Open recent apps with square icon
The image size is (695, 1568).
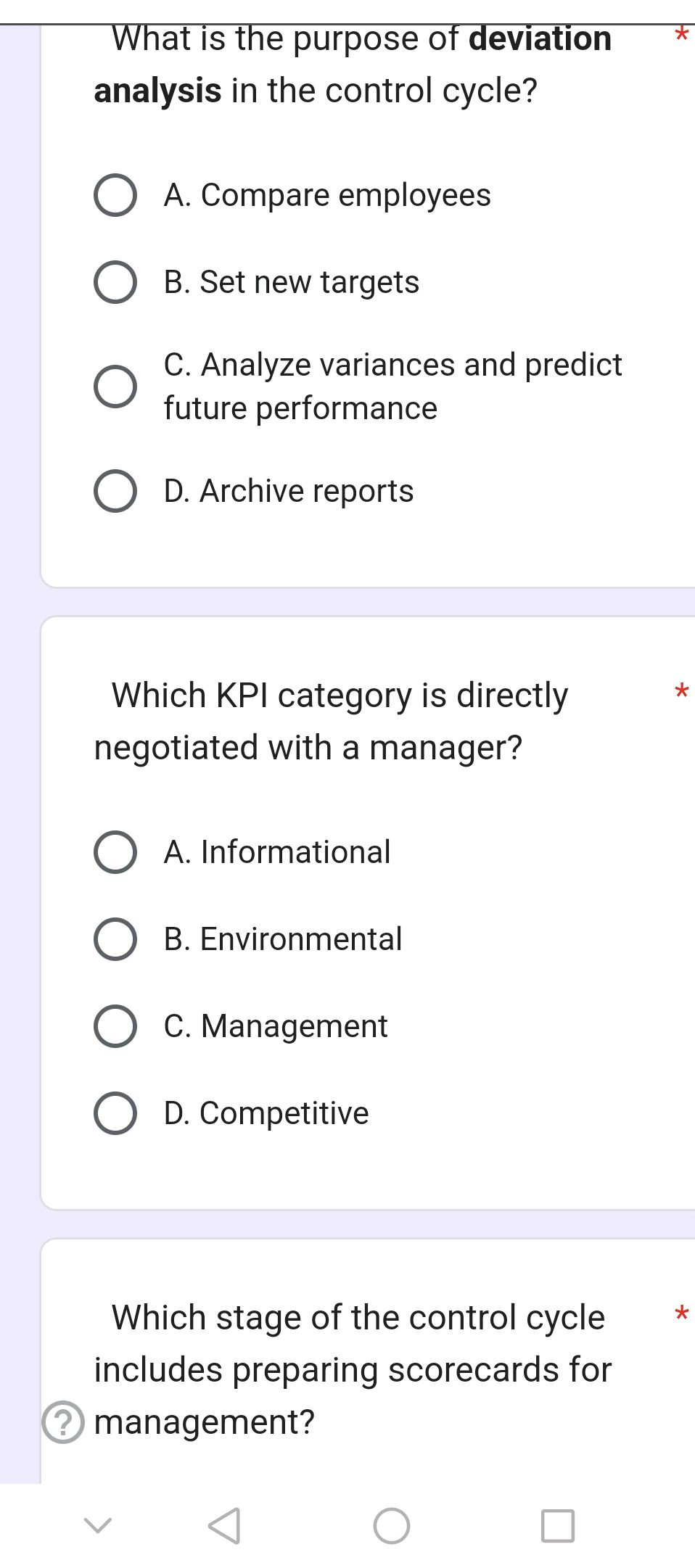[x=558, y=1525]
